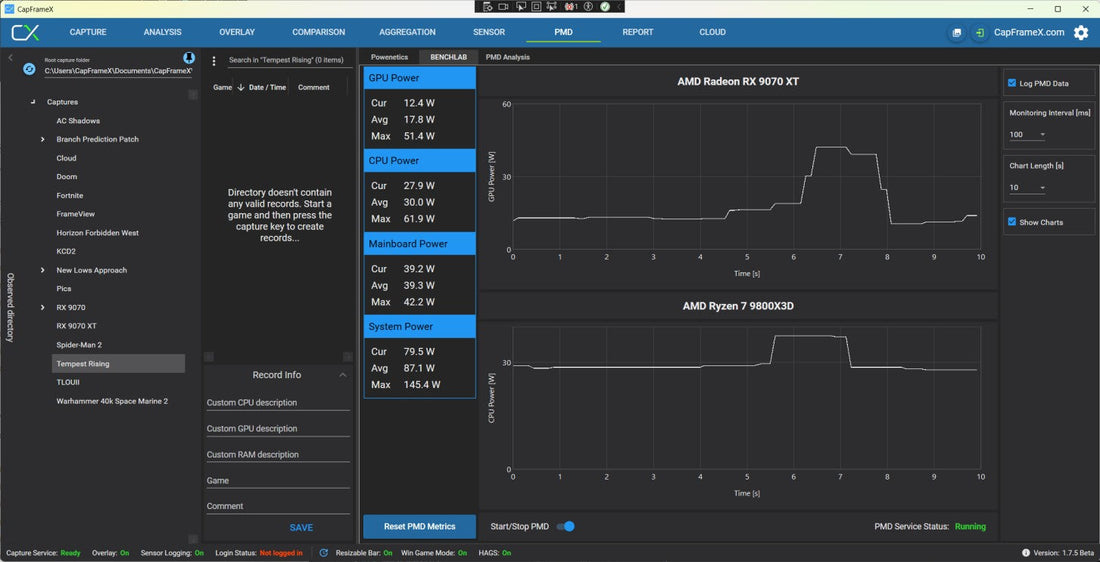Screen dimensions: 1100x562
Task: Open settings via the gear icon
Action: point(1081,33)
